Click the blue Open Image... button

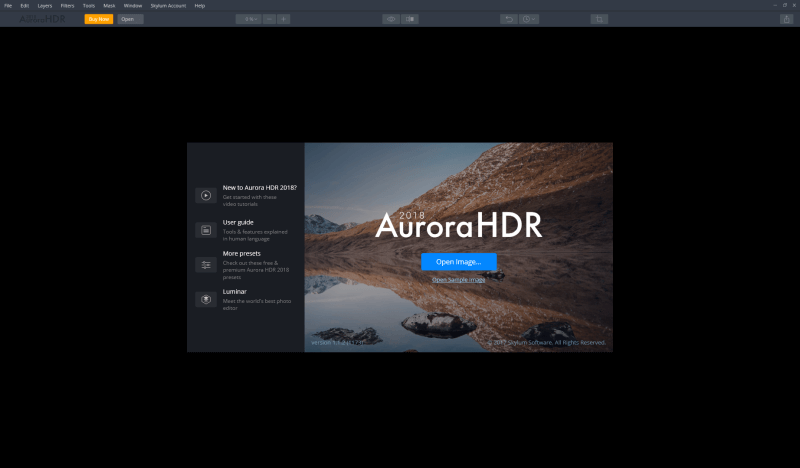click(459, 262)
